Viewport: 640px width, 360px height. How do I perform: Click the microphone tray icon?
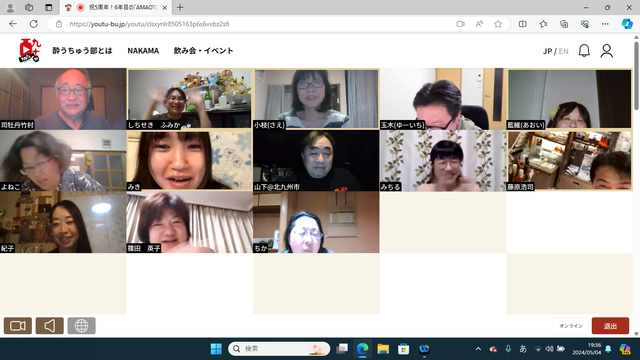508,349
